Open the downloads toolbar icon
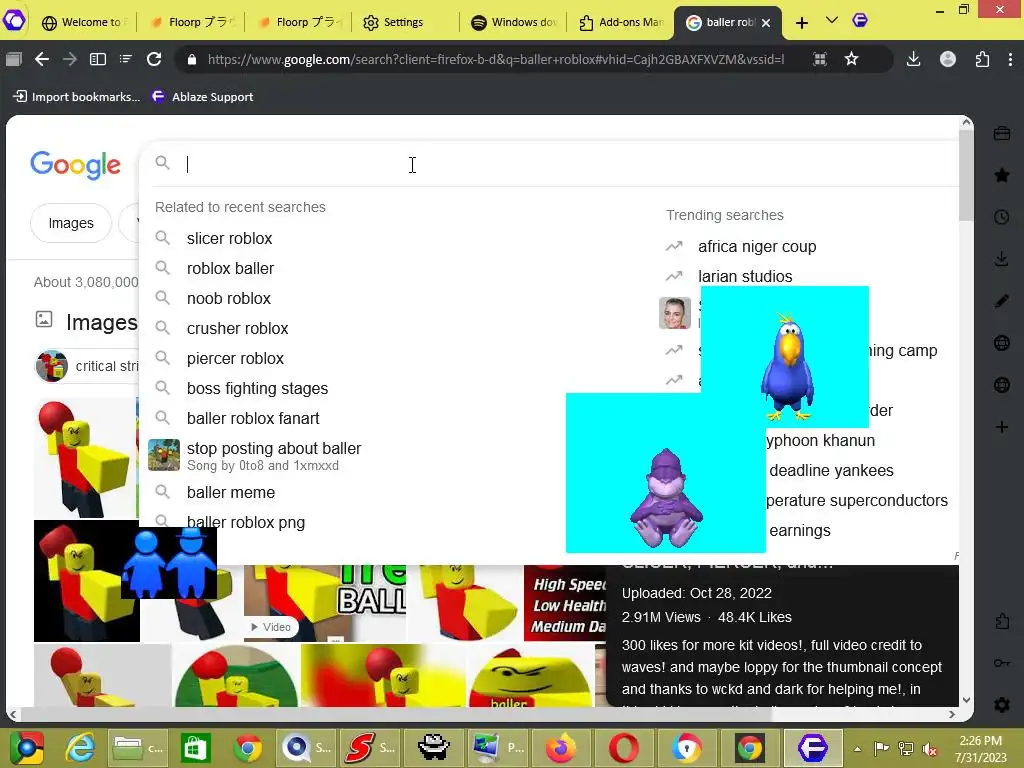Viewport: 1024px width, 768px height. click(x=914, y=59)
